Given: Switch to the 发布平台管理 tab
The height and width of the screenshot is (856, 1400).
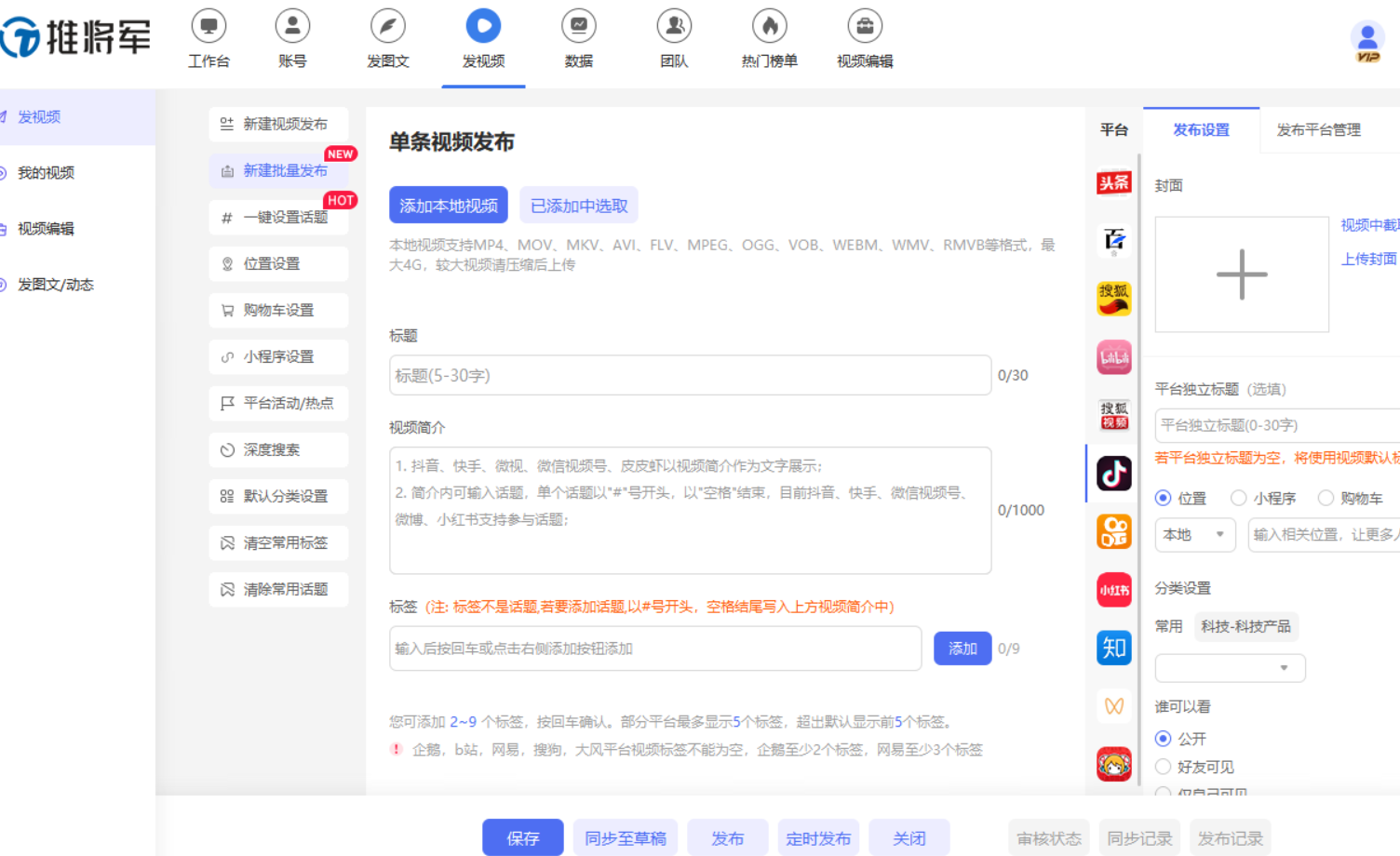Looking at the screenshot, I should (1318, 130).
